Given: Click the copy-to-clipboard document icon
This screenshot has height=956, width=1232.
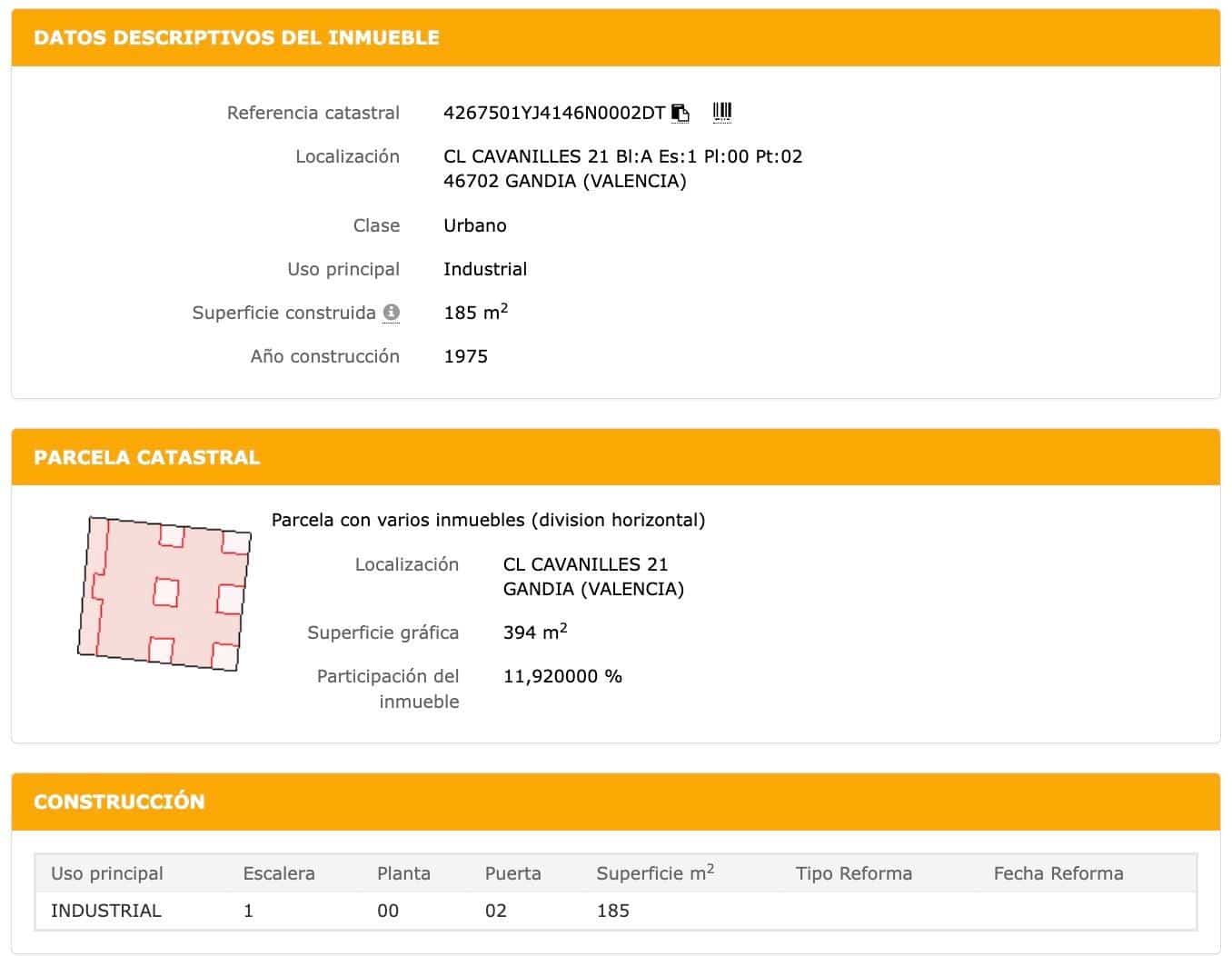Looking at the screenshot, I should click(680, 112).
